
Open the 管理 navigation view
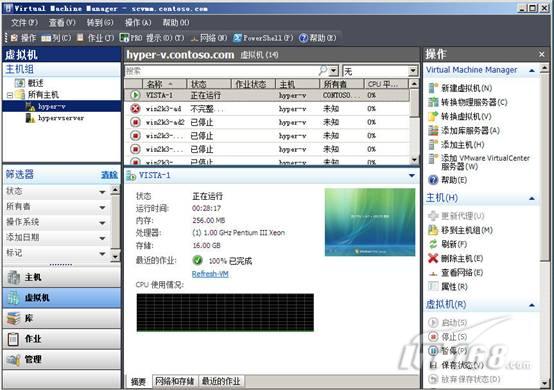click(x=61, y=360)
